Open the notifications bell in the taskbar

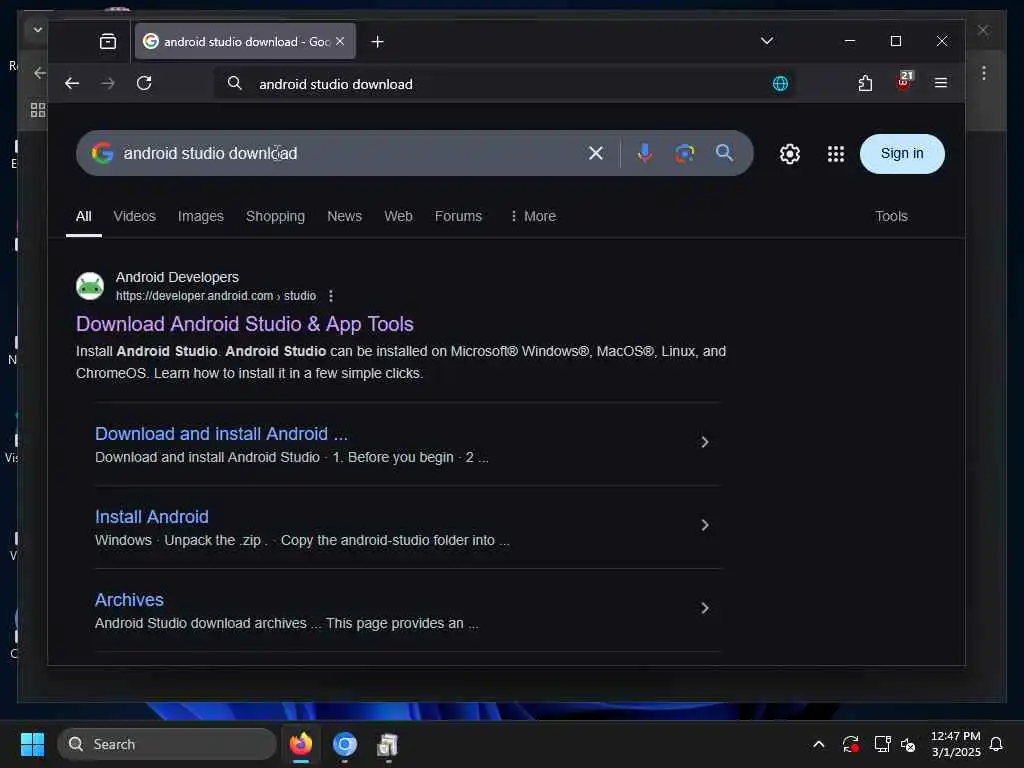click(x=996, y=744)
